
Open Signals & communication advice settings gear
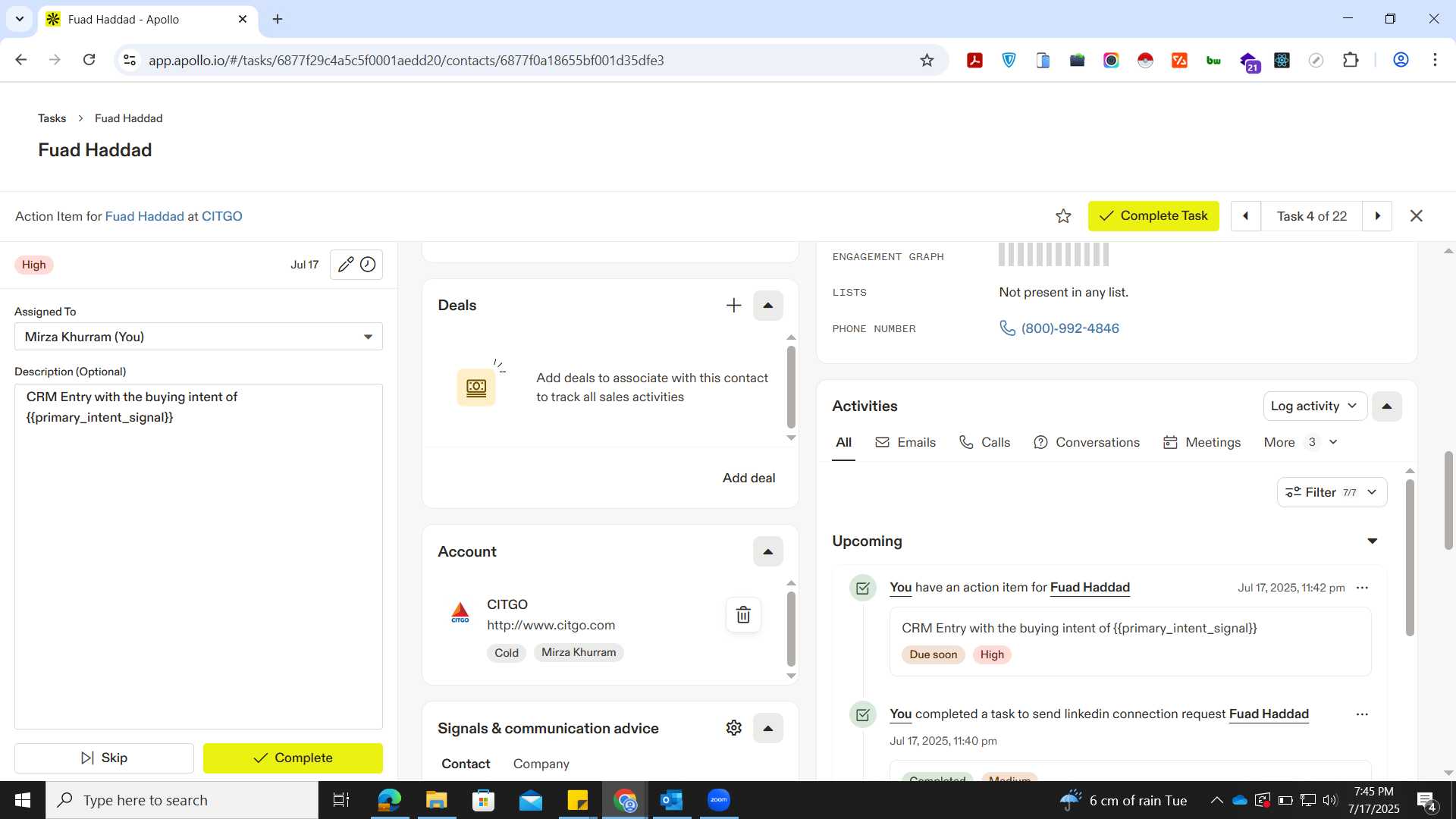tap(733, 728)
